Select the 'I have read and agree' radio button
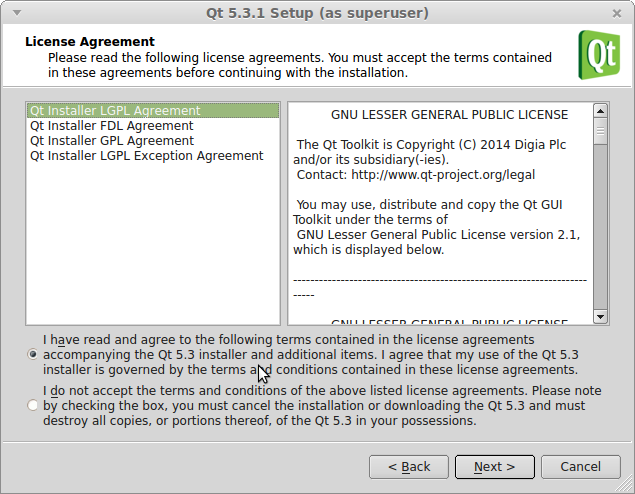This screenshot has width=635, height=494. [32, 354]
